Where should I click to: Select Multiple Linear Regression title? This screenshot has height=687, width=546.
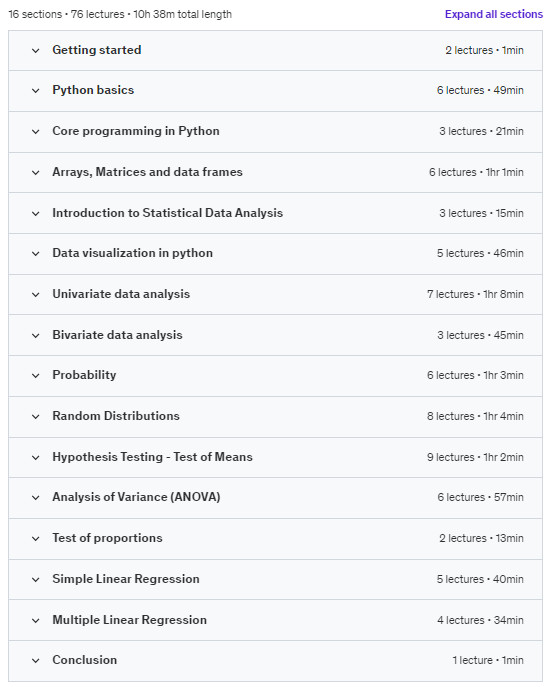[x=129, y=620]
